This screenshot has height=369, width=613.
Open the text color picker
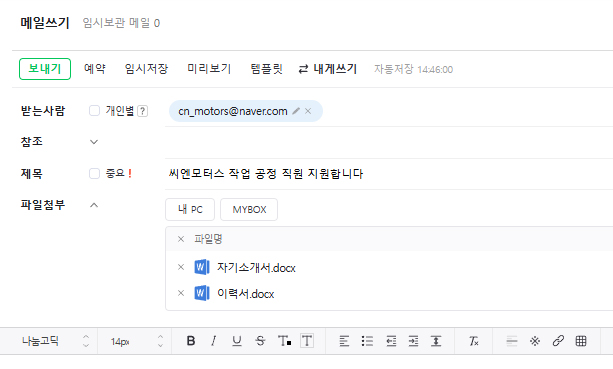click(x=284, y=341)
